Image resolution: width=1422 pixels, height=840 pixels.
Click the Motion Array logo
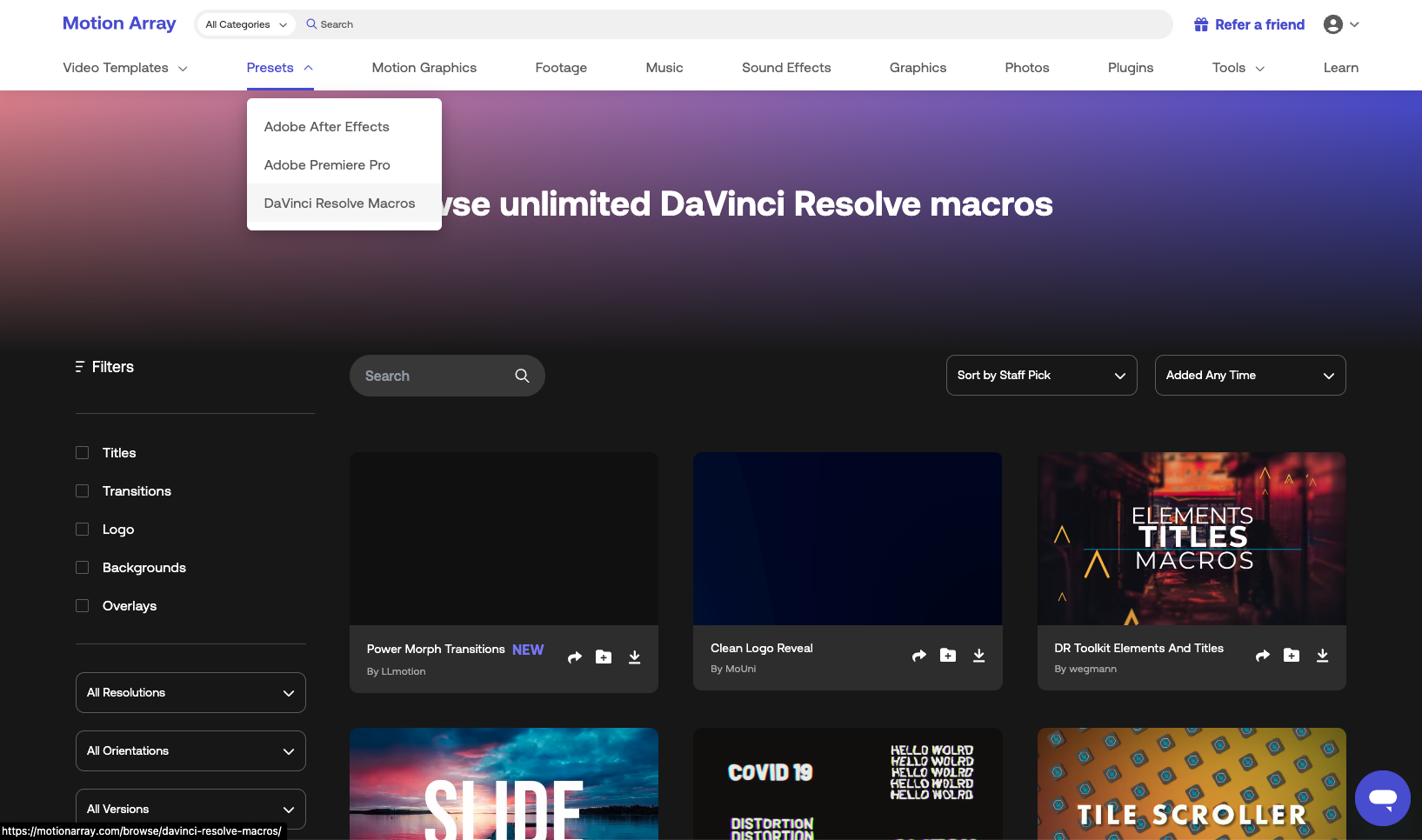click(119, 23)
